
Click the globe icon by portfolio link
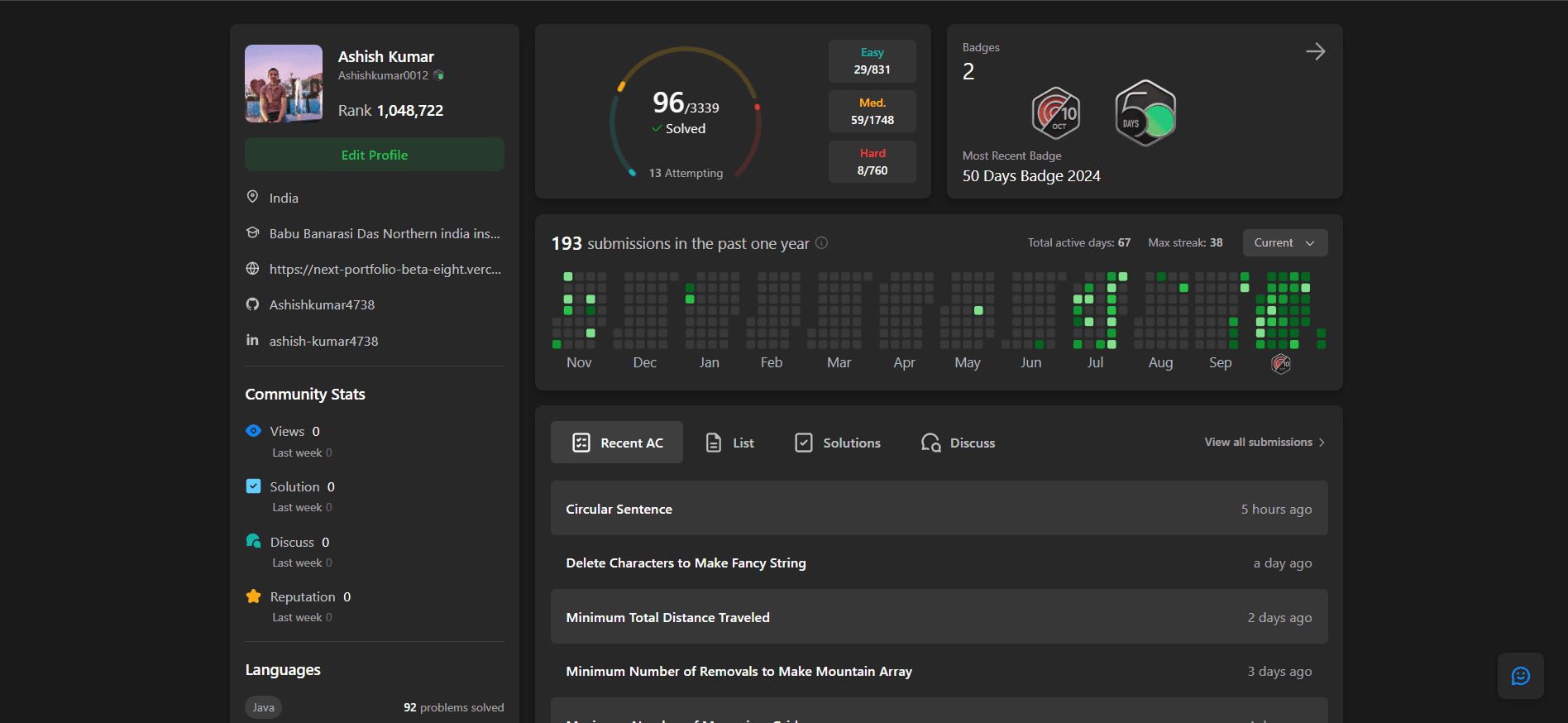252,269
